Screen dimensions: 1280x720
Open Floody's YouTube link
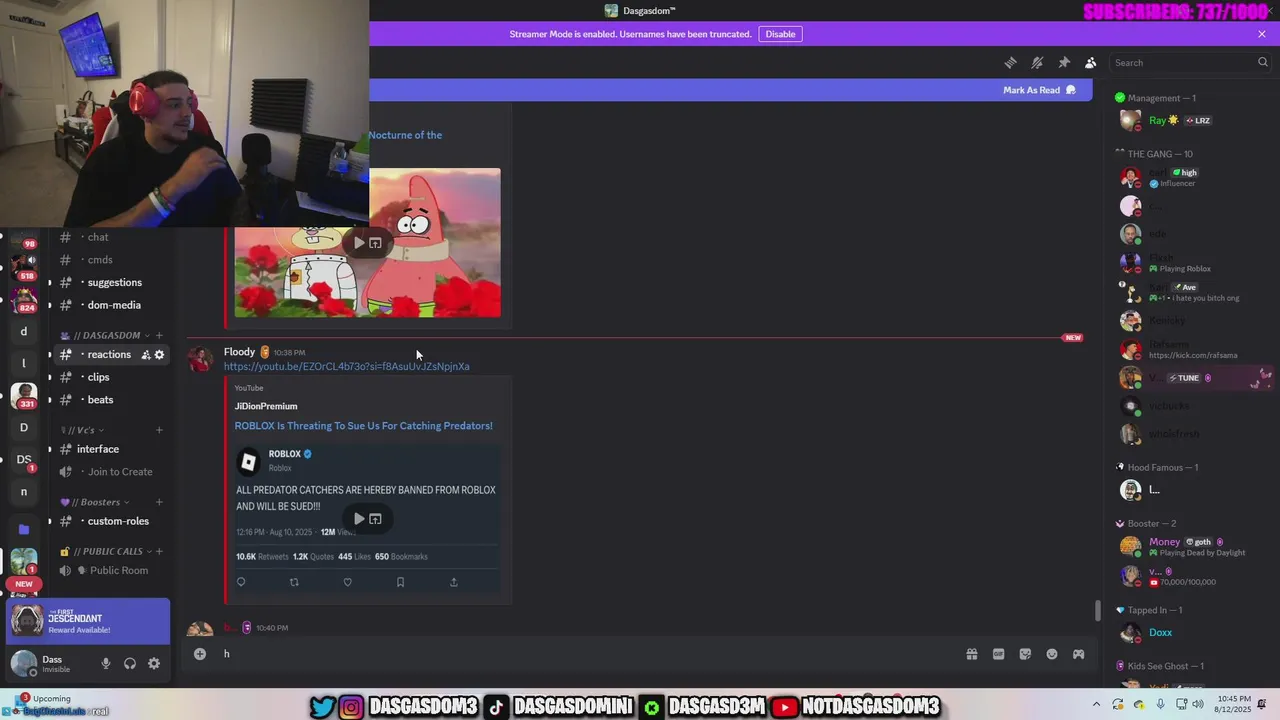[x=346, y=366]
